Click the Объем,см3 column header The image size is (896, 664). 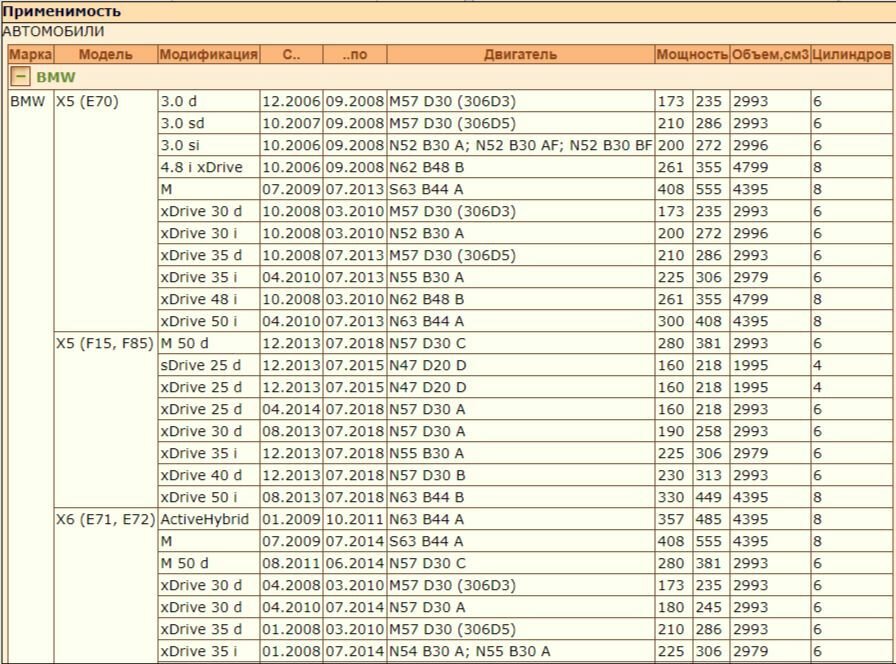point(770,55)
